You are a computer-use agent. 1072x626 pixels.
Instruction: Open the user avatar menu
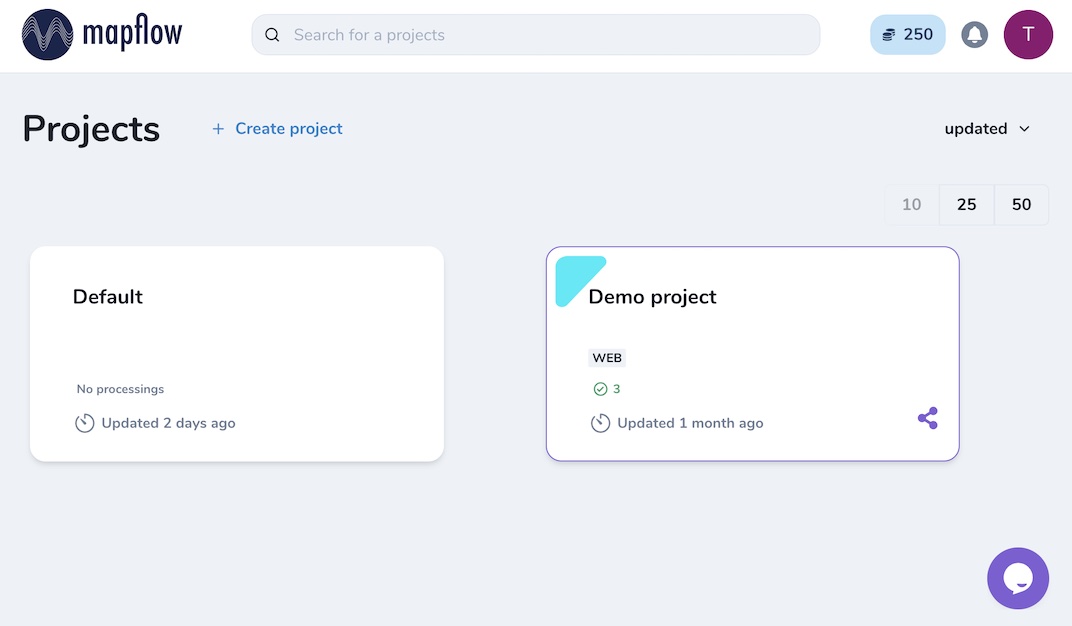pyautogui.click(x=1028, y=35)
